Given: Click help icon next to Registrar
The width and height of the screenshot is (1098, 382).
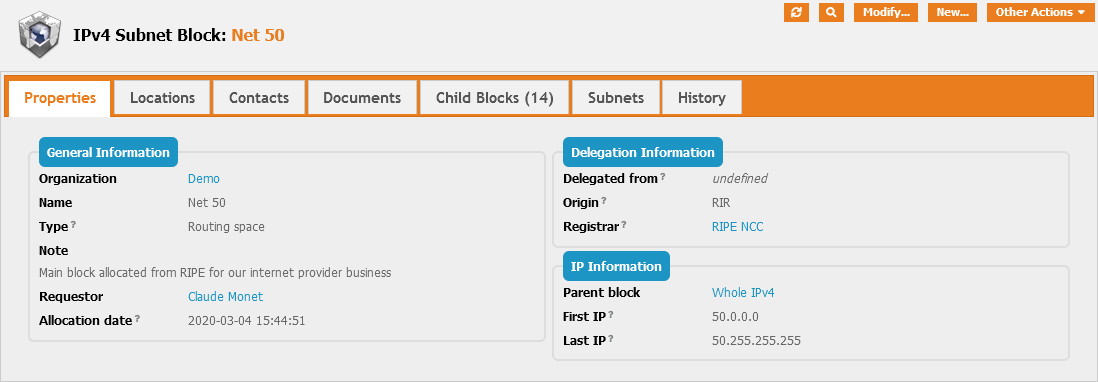Looking at the screenshot, I should point(624,225).
